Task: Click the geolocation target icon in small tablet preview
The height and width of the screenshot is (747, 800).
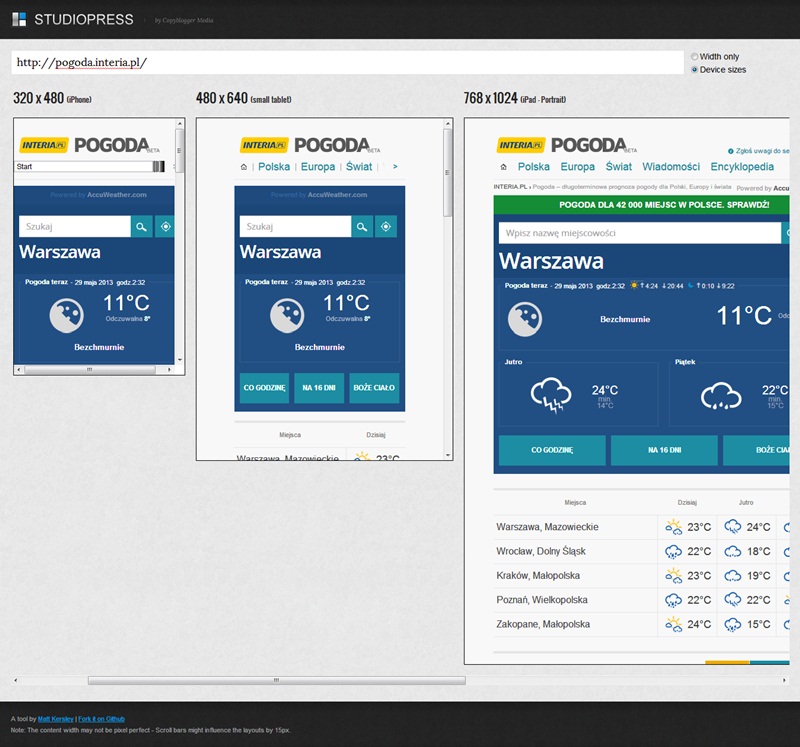Action: 386,227
